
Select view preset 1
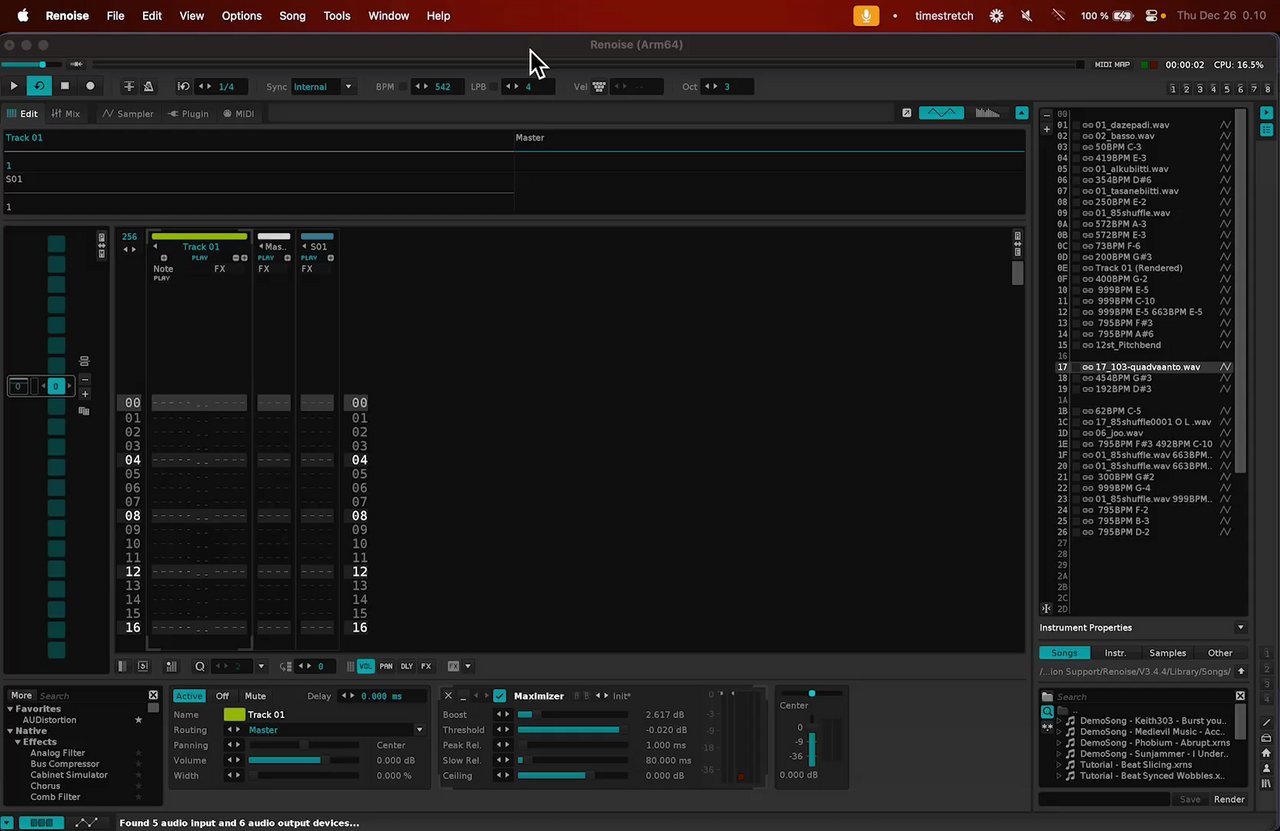[x=1175, y=89]
